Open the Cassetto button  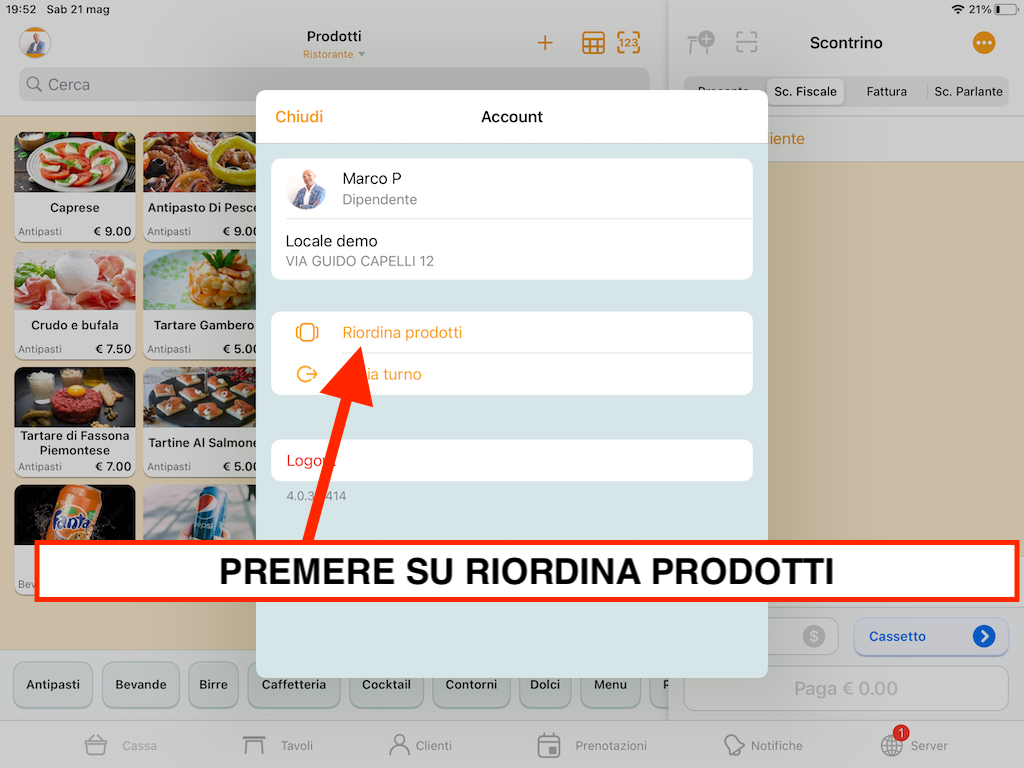coord(931,636)
